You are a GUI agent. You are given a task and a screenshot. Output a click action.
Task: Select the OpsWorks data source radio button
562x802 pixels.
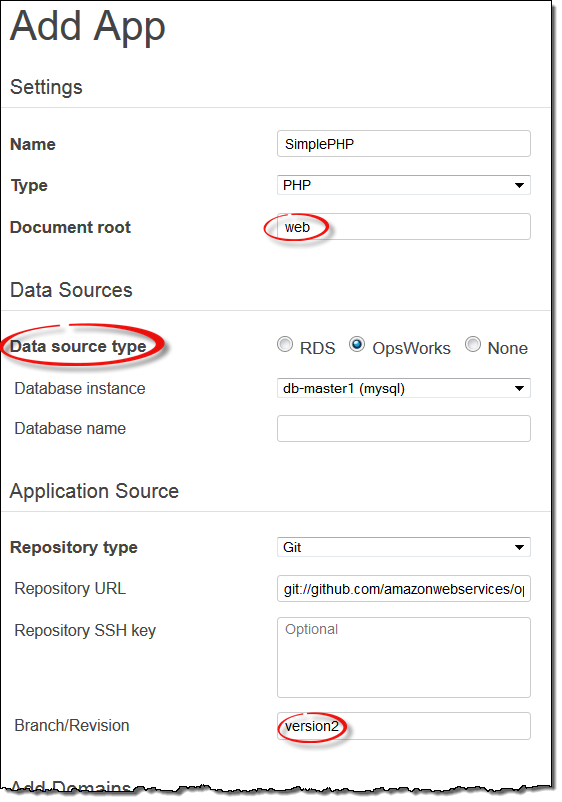click(x=357, y=344)
